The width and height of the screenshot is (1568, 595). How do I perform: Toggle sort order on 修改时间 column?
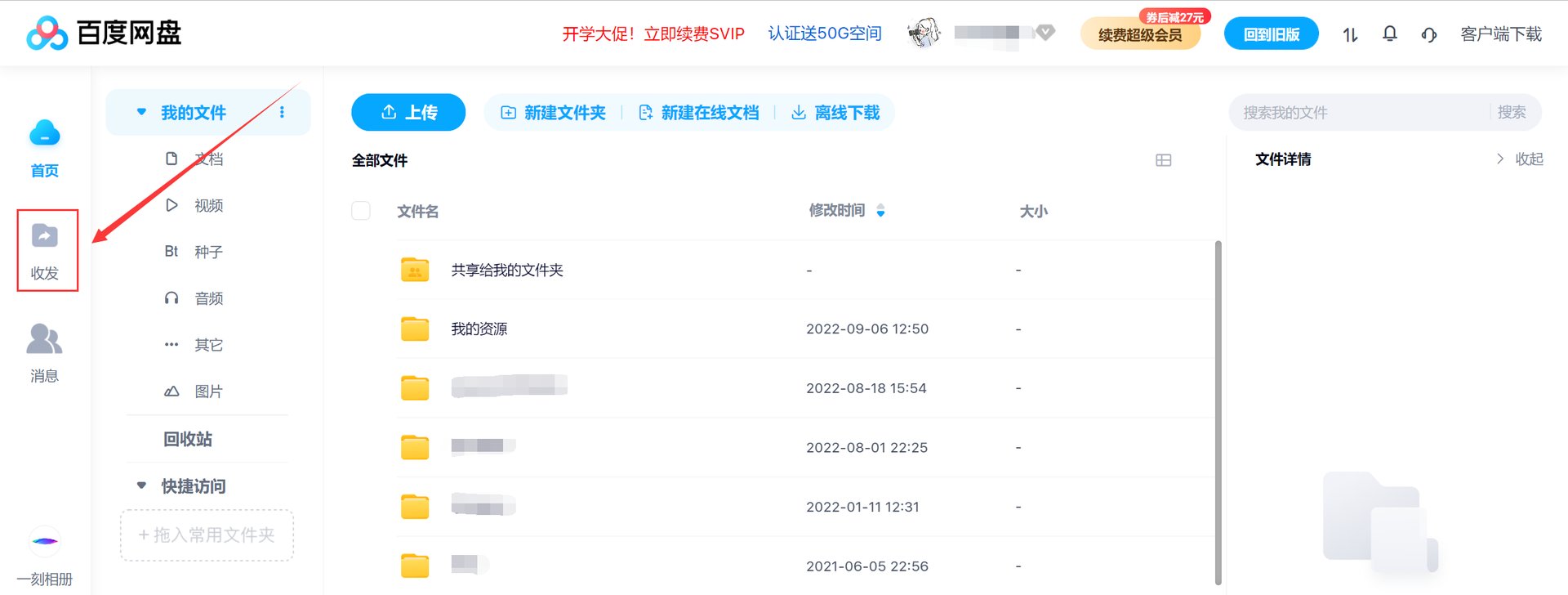[880, 210]
